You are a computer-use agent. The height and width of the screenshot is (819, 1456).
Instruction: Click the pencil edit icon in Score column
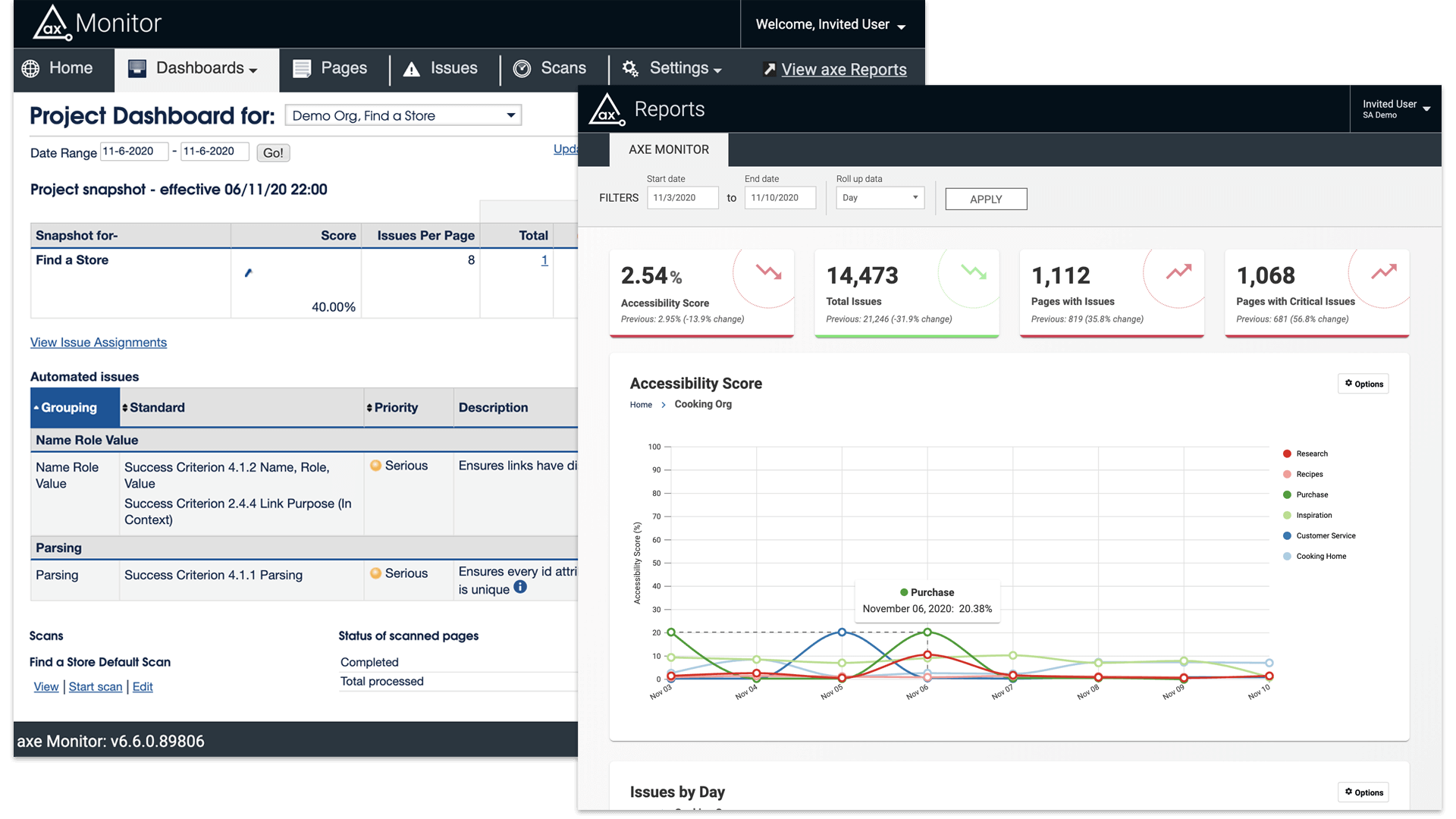point(248,273)
